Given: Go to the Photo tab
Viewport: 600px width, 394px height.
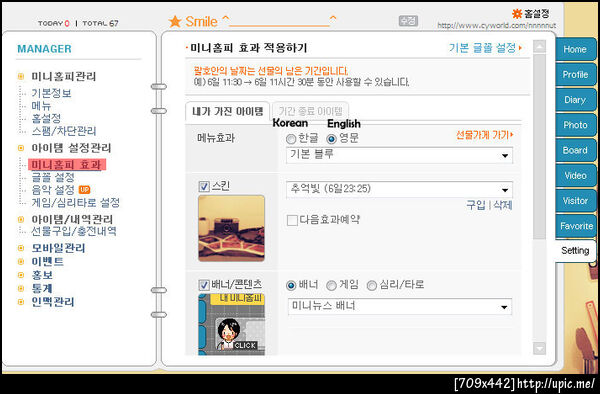Looking at the screenshot, I should click(x=575, y=125).
